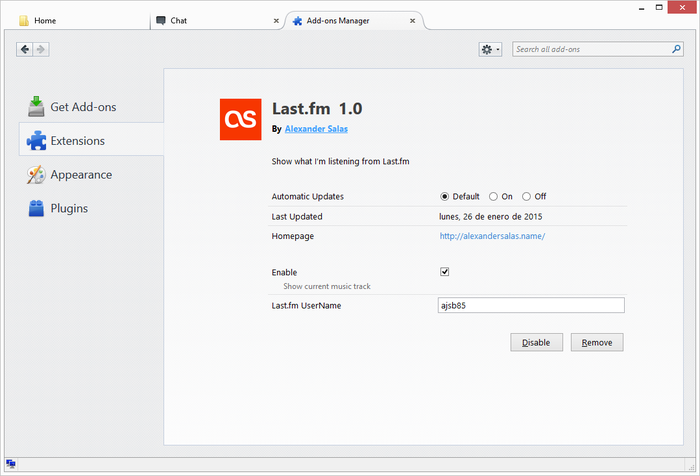The width and height of the screenshot is (700, 476).
Task: Go forward with the right arrow button
Action: pyautogui.click(x=41, y=49)
